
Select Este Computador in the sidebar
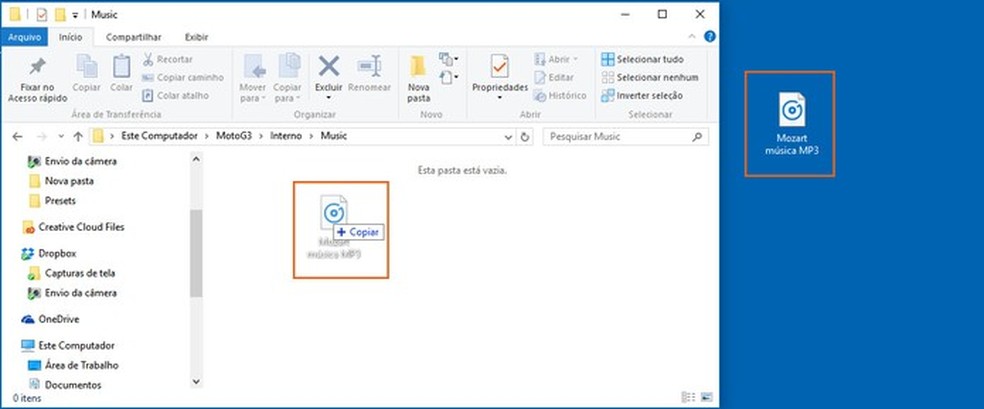[x=68, y=346]
